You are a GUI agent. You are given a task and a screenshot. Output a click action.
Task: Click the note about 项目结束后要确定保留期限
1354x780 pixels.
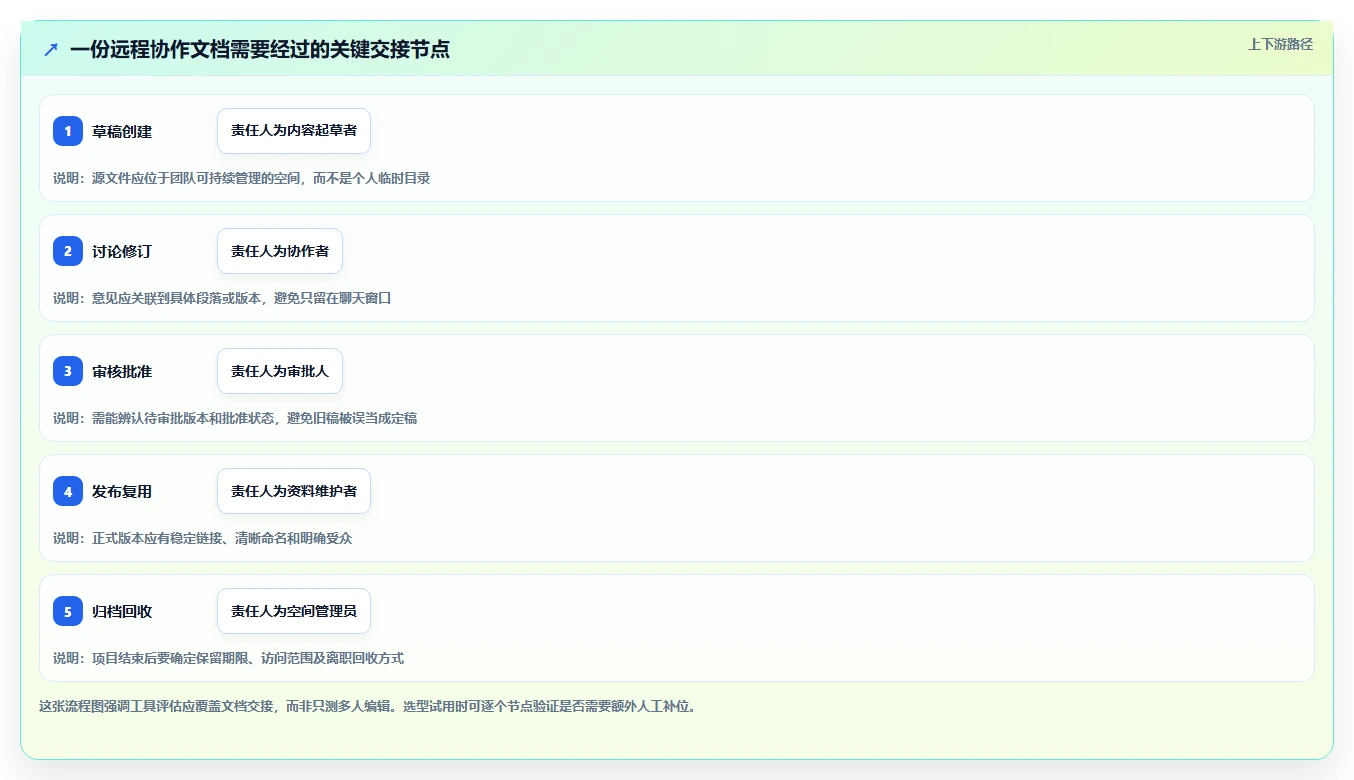[x=229, y=658]
